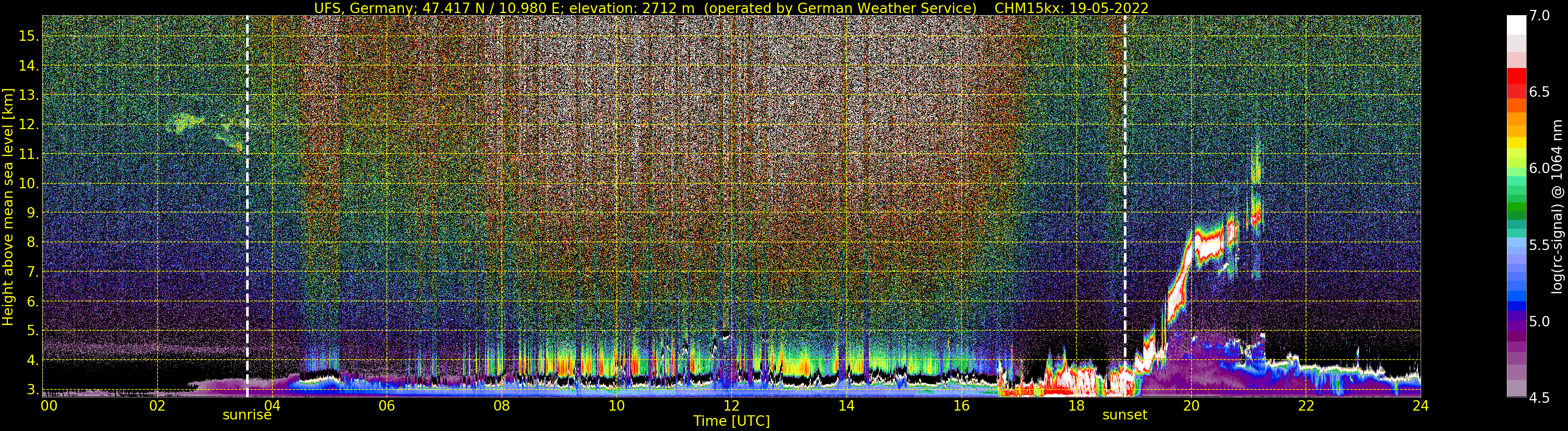Click the white dashed sunrise marker line

247,206
